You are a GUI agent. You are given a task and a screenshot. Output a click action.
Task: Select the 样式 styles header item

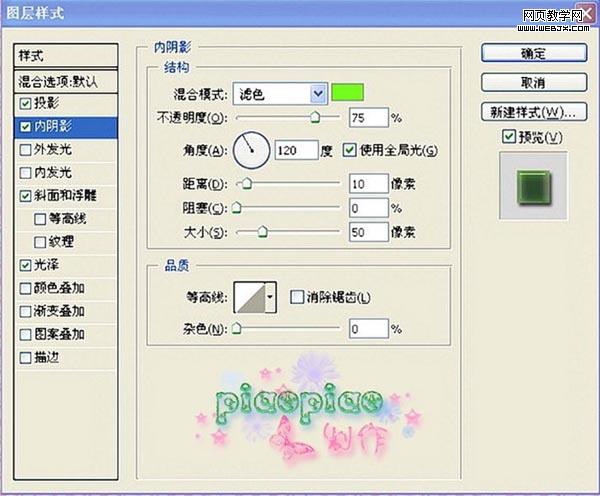65,56
